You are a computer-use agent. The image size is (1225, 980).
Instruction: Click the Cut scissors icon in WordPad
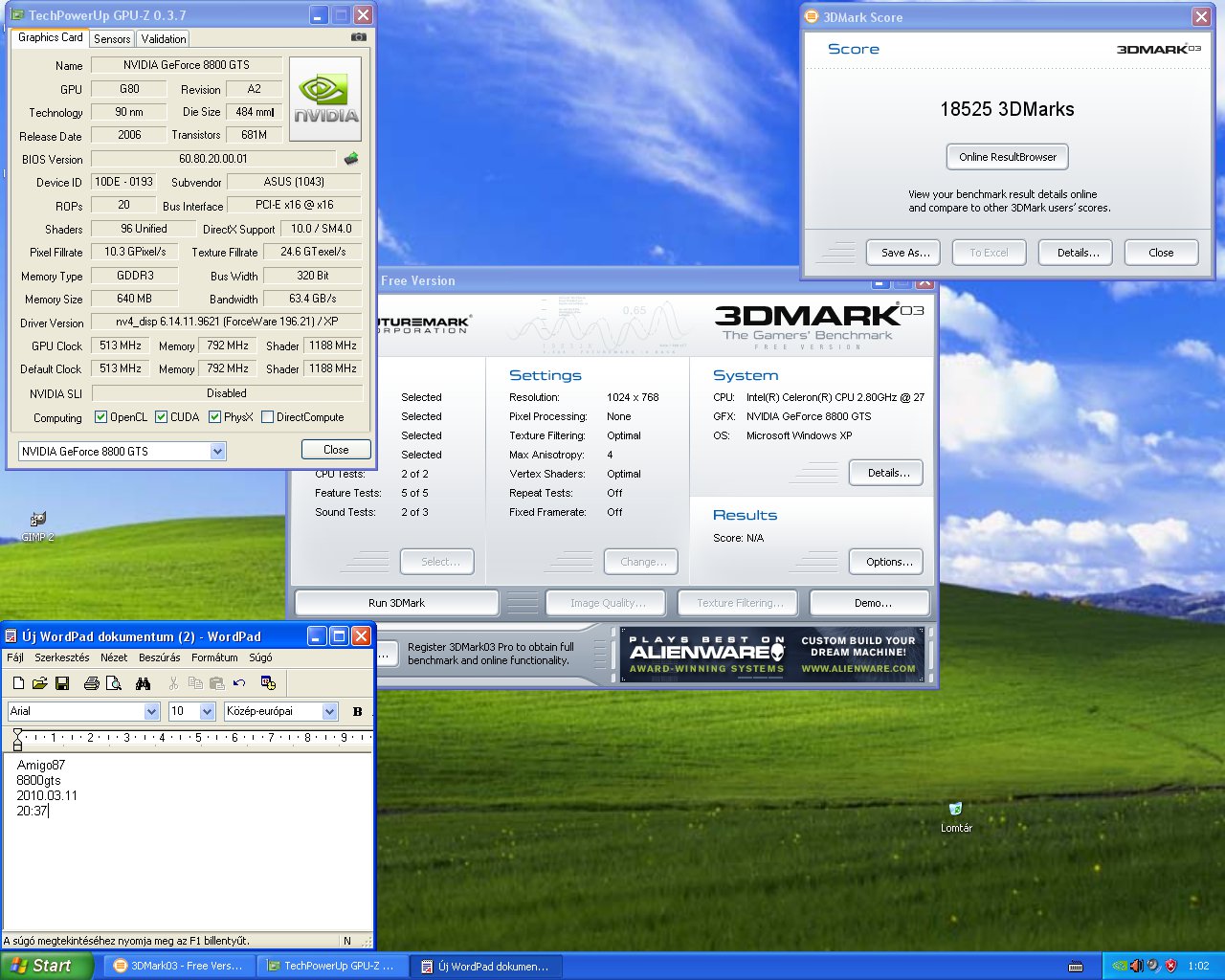click(x=173, y=683)
